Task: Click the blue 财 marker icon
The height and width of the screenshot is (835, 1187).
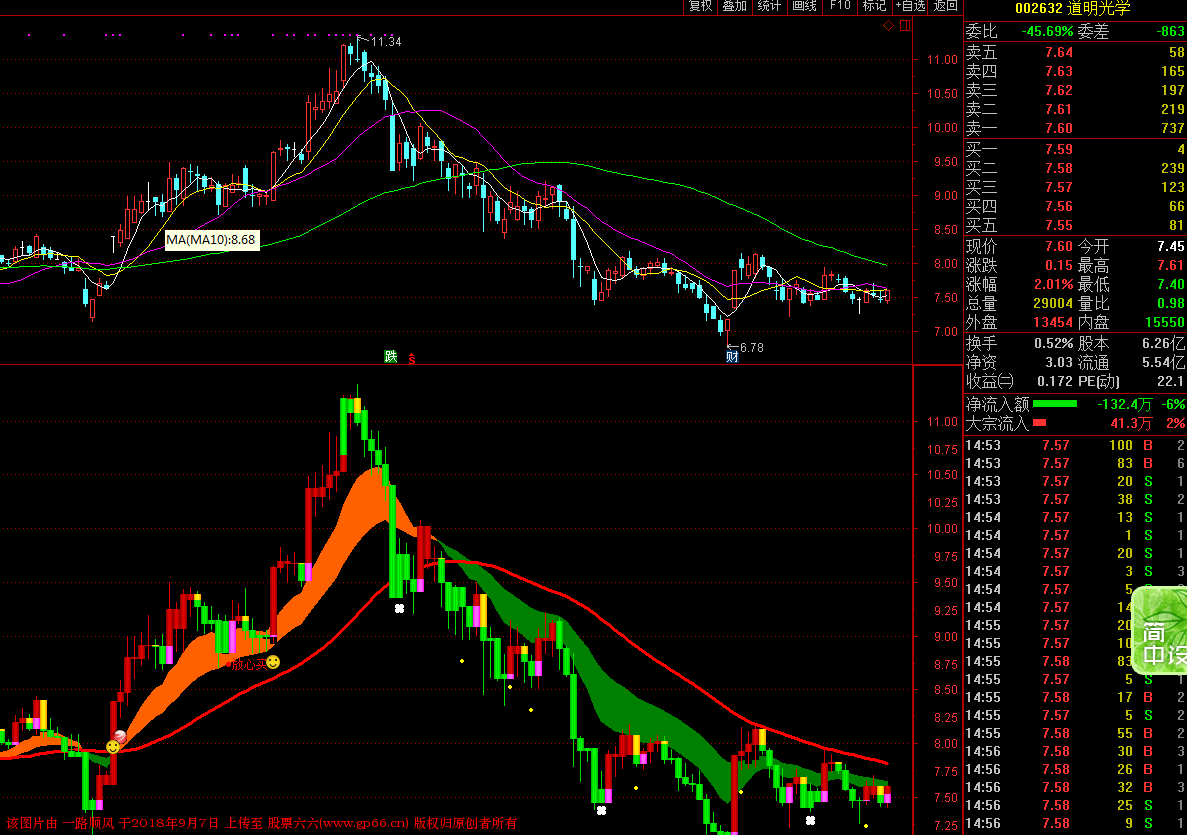Action: pos(732,357)
